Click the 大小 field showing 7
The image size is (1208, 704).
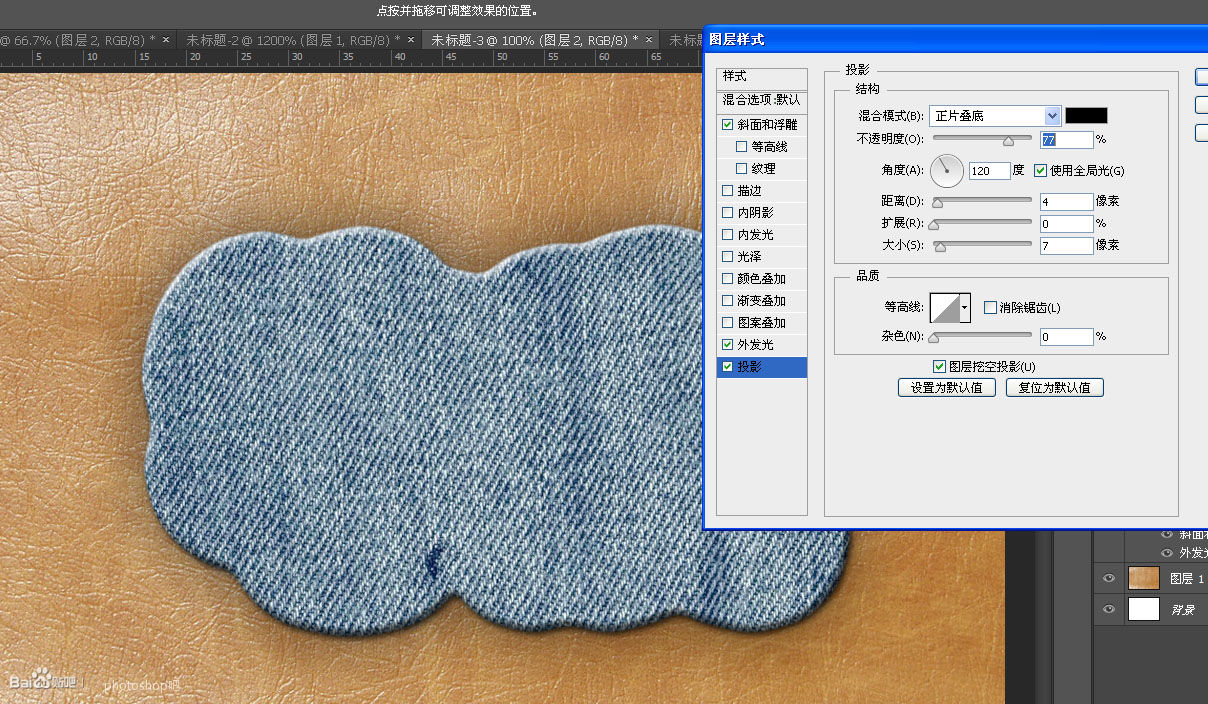coord(1067,246)
